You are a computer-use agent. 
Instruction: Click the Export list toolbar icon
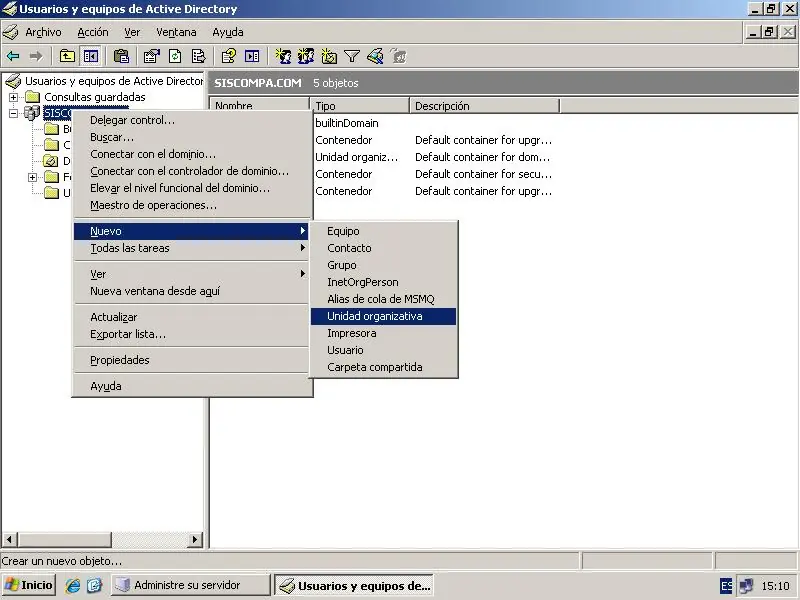pos(198,56)
